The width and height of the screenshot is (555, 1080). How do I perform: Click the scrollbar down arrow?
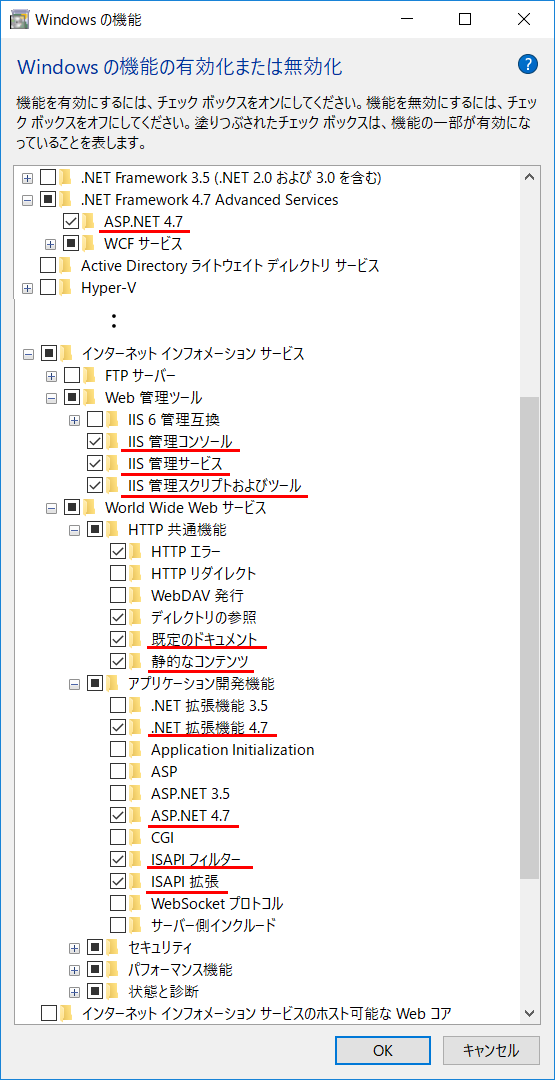(x=529, y=1013)
